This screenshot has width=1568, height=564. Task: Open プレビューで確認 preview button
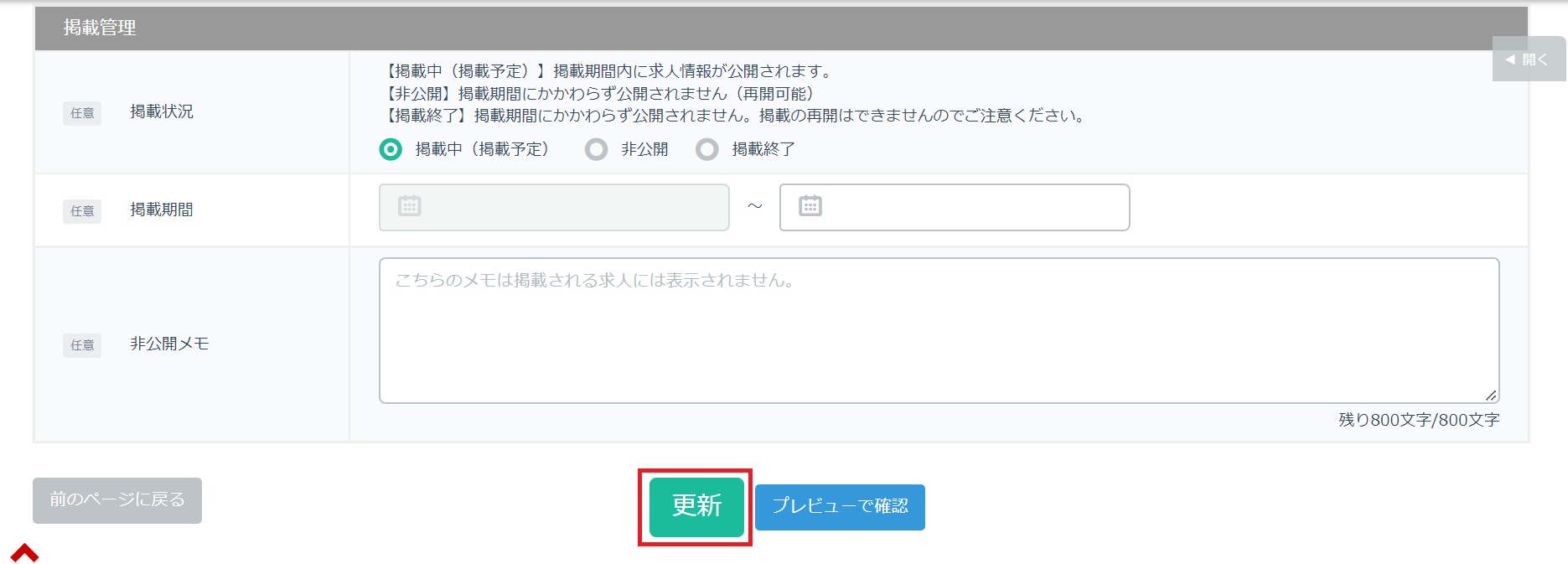pos(840,507)
